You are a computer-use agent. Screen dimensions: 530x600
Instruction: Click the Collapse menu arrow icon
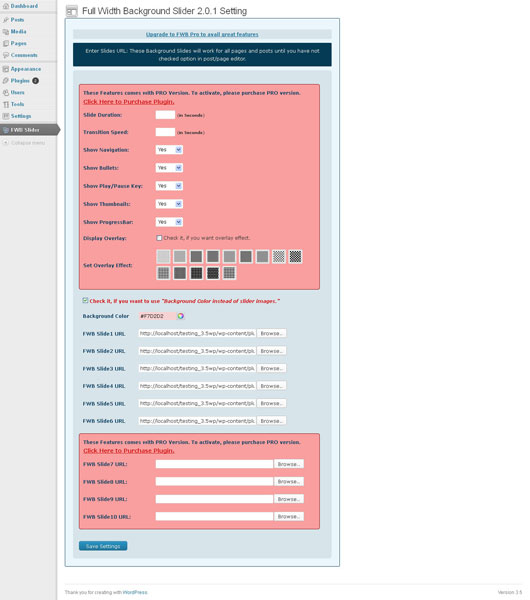coord(5,142)
